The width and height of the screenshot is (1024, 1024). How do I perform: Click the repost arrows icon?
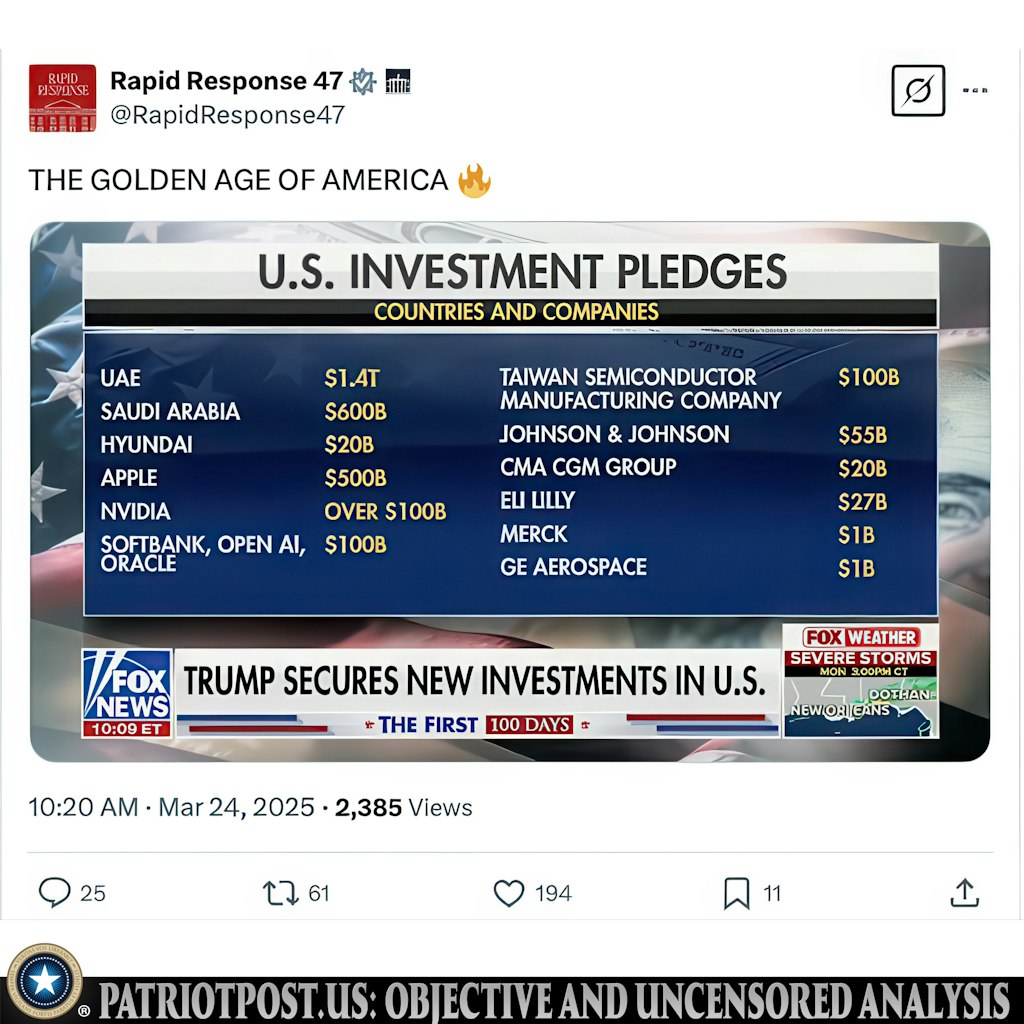(x=280, y=892)
